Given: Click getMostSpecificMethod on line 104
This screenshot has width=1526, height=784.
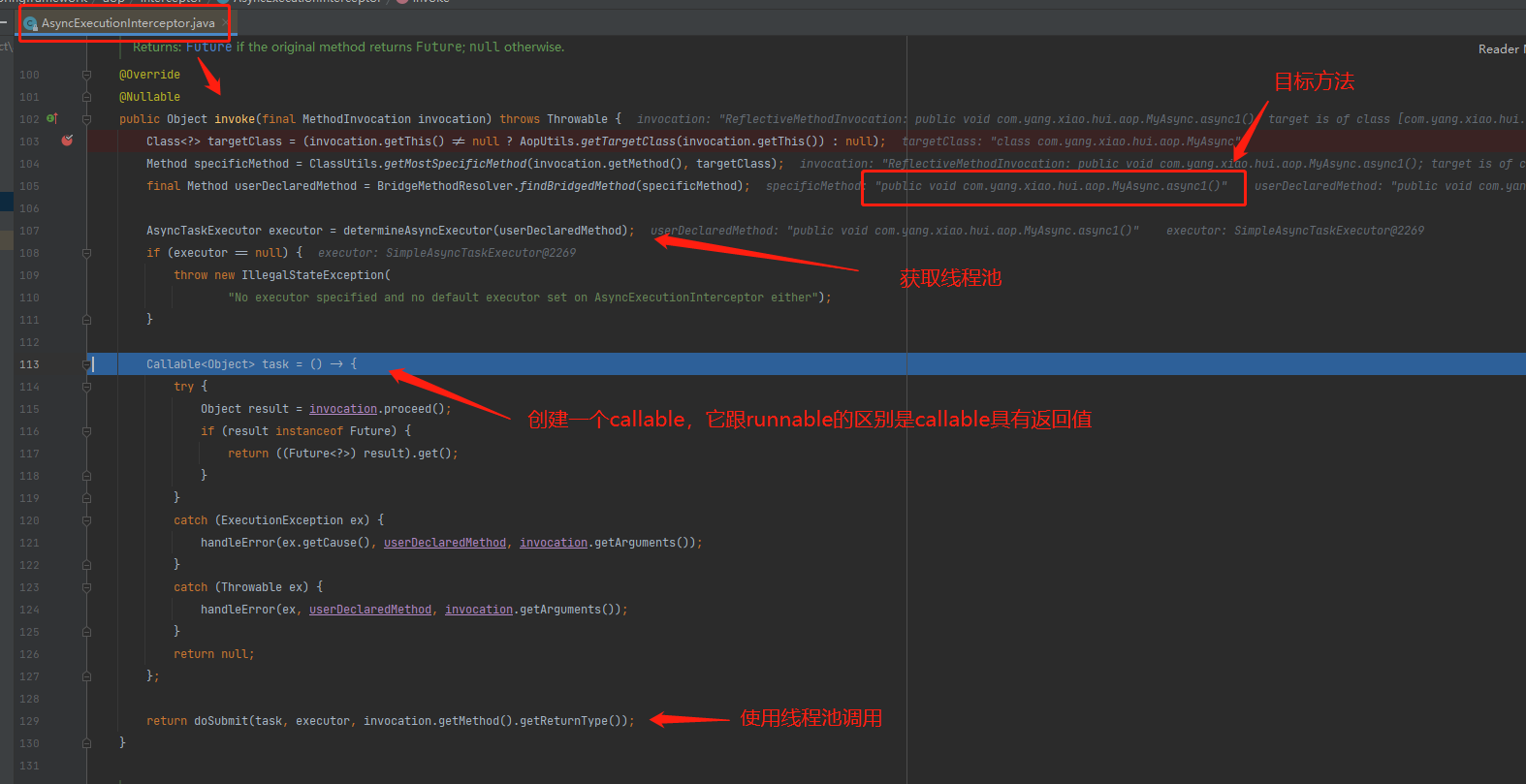Looking at the screenshot, I should [x=456, y=164].
